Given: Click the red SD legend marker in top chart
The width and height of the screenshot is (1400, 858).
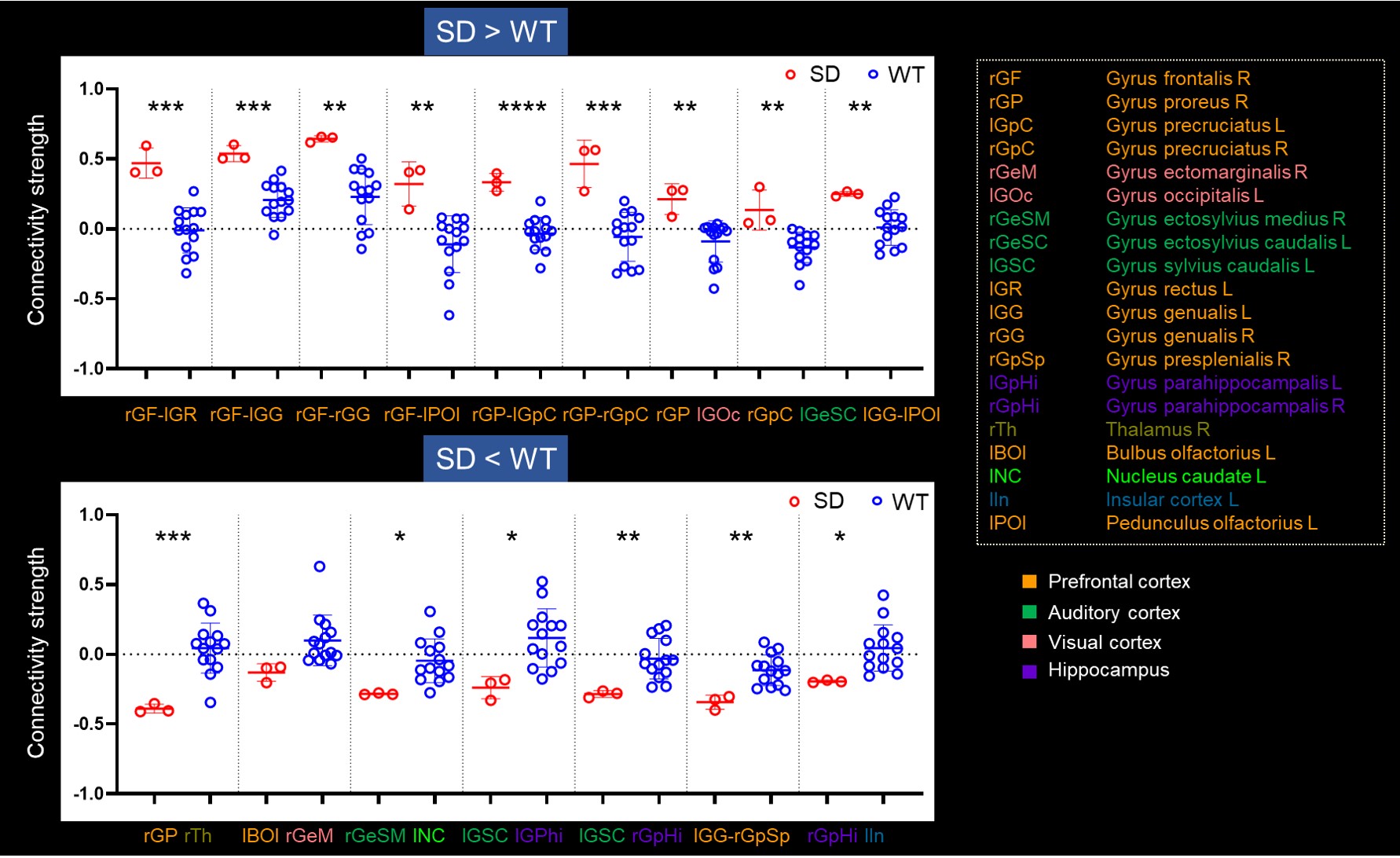Looking at the screenshot, I should [x=790, y=75].
